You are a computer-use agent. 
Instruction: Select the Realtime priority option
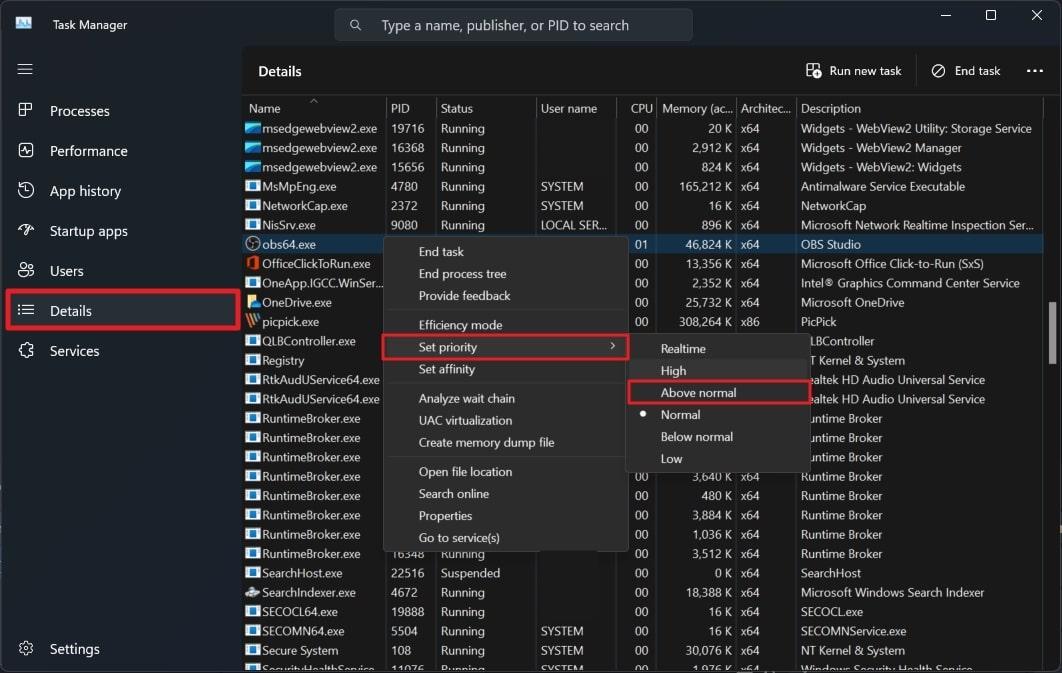click(x=685, y=348)
